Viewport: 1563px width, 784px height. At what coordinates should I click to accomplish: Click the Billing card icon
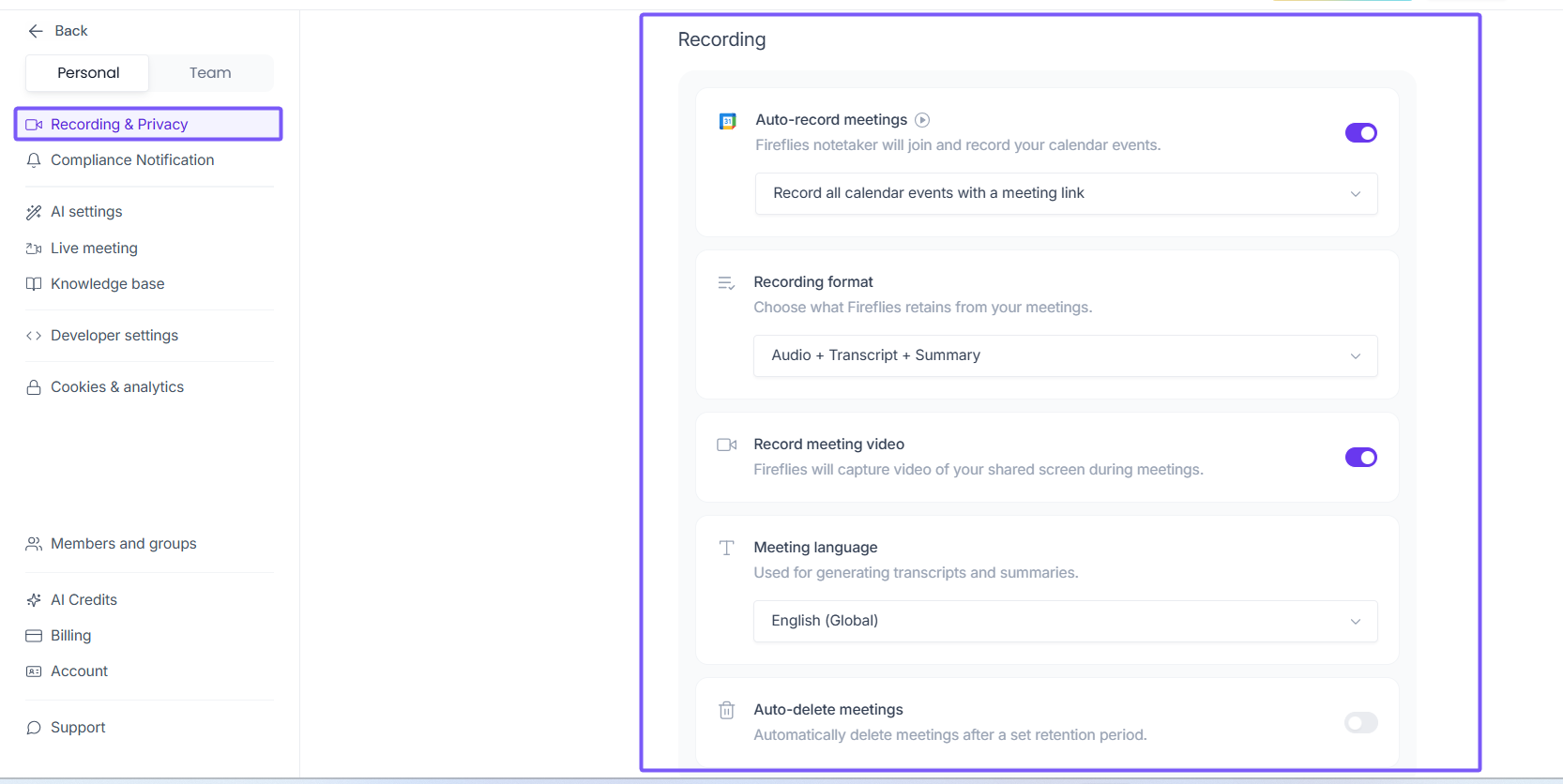[x=34, y=636]
